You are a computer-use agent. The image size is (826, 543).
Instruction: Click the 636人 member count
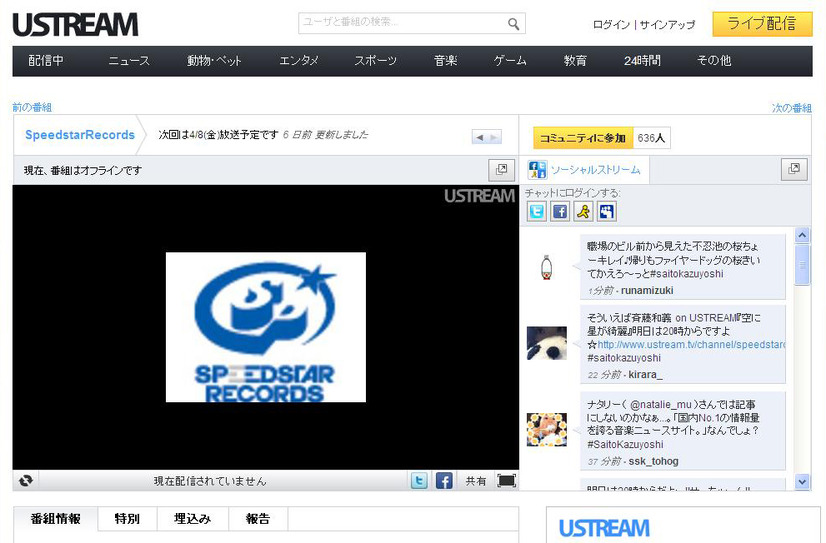(x=651, y=138)
